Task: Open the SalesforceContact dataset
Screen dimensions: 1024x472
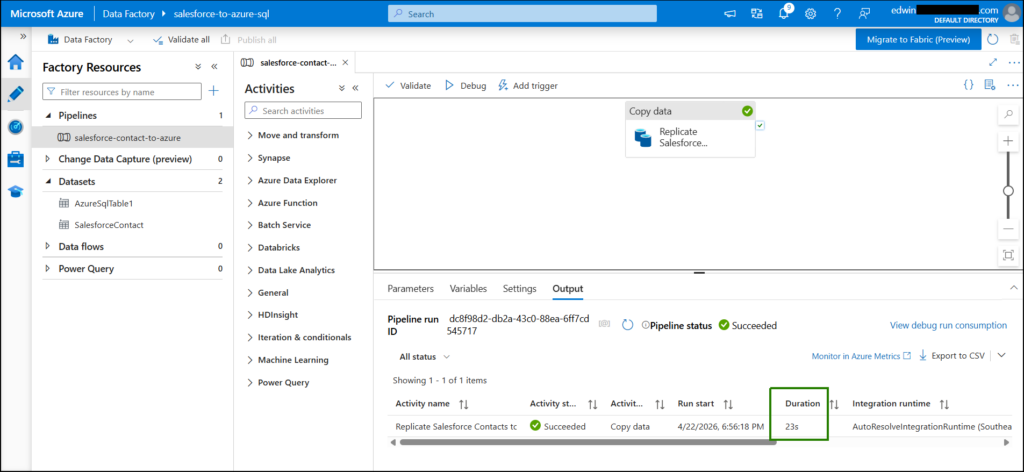Action: click(108, 225)
